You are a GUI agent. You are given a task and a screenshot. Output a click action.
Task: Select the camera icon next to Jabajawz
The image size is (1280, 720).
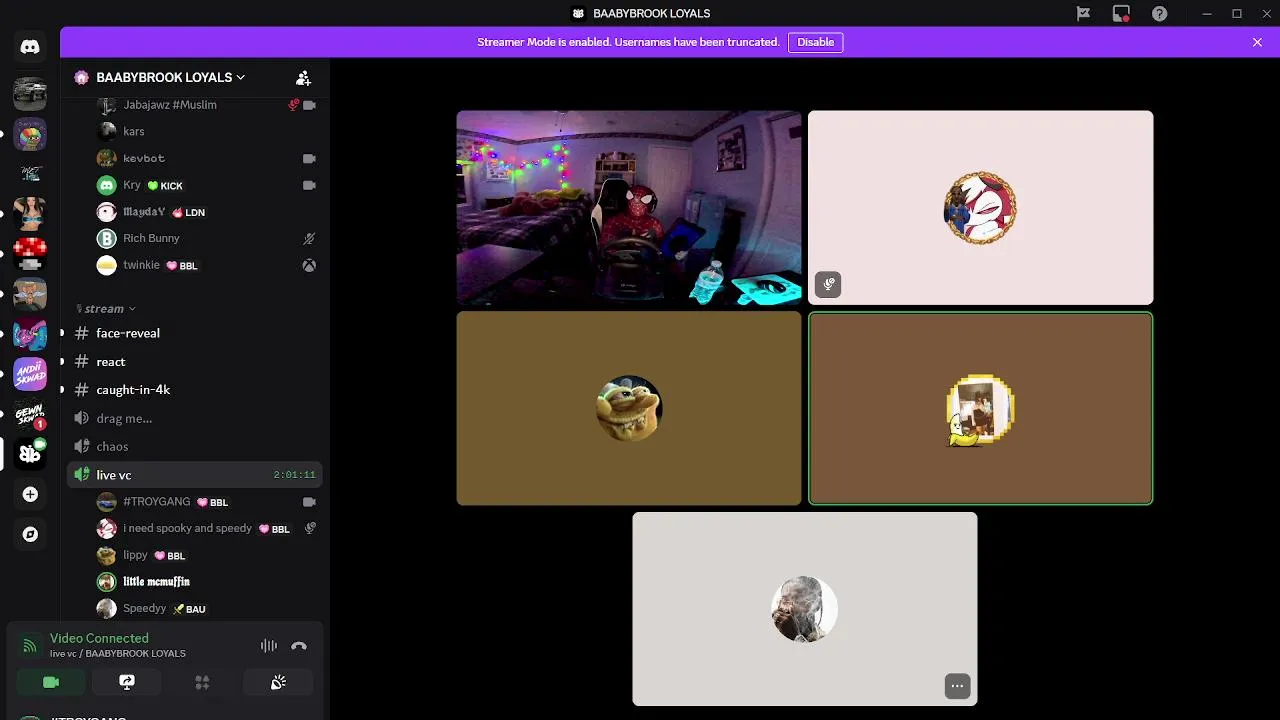(x=309, y=104)
